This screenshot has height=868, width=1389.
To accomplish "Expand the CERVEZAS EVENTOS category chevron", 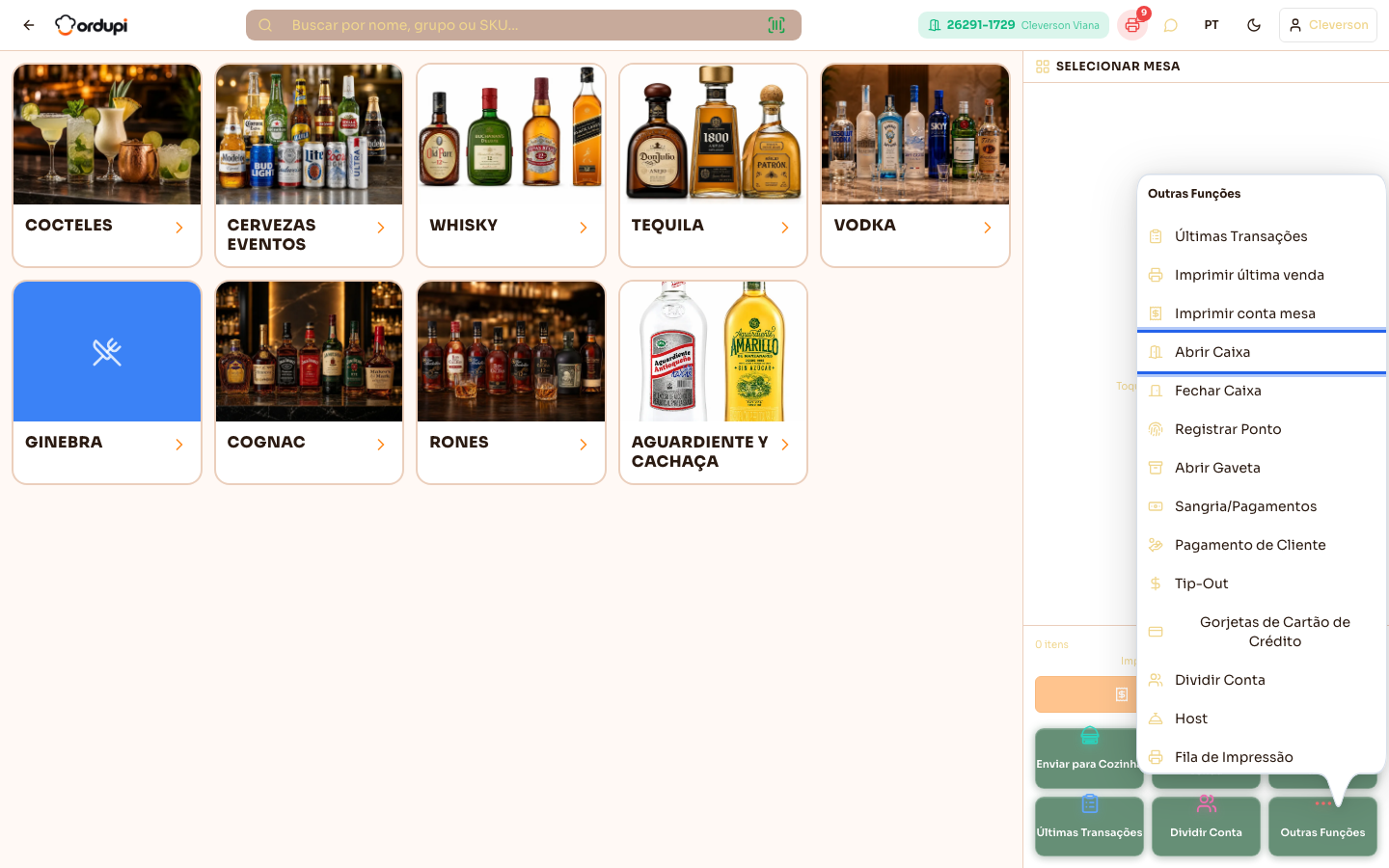I will tap(381, 228).
